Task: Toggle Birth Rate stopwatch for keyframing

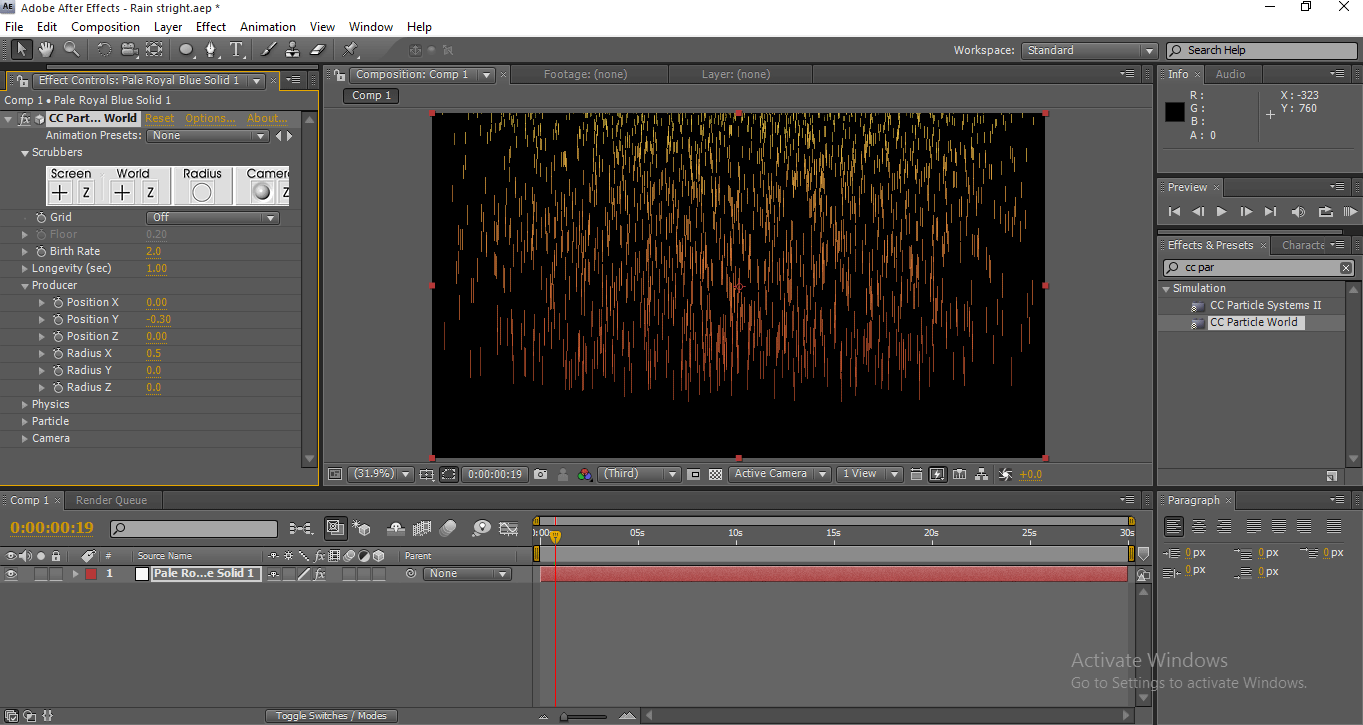Action: (x=41, y=251)
